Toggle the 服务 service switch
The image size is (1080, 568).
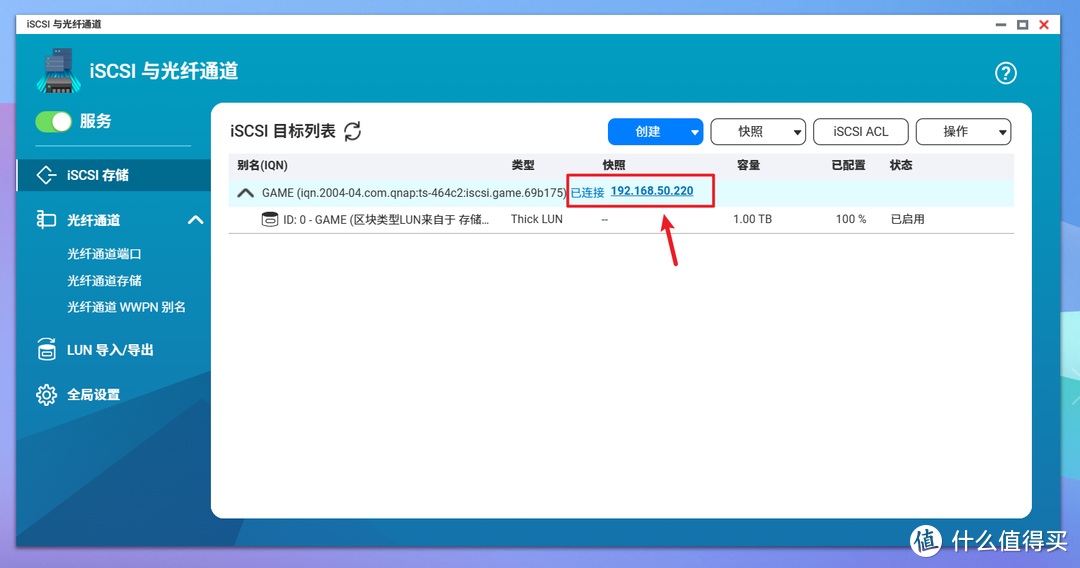point(53,122)
